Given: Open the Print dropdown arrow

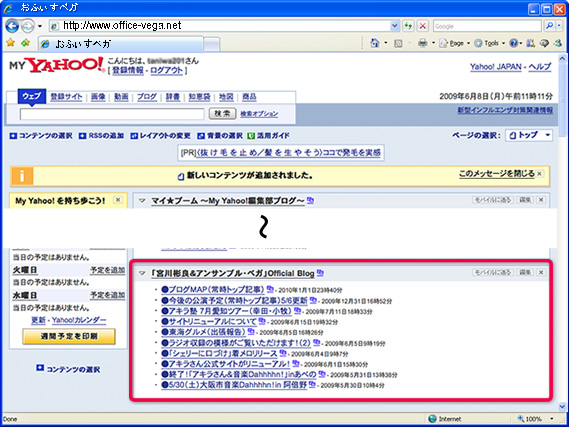Looking at the screenshot, I should tap(433, 43).
